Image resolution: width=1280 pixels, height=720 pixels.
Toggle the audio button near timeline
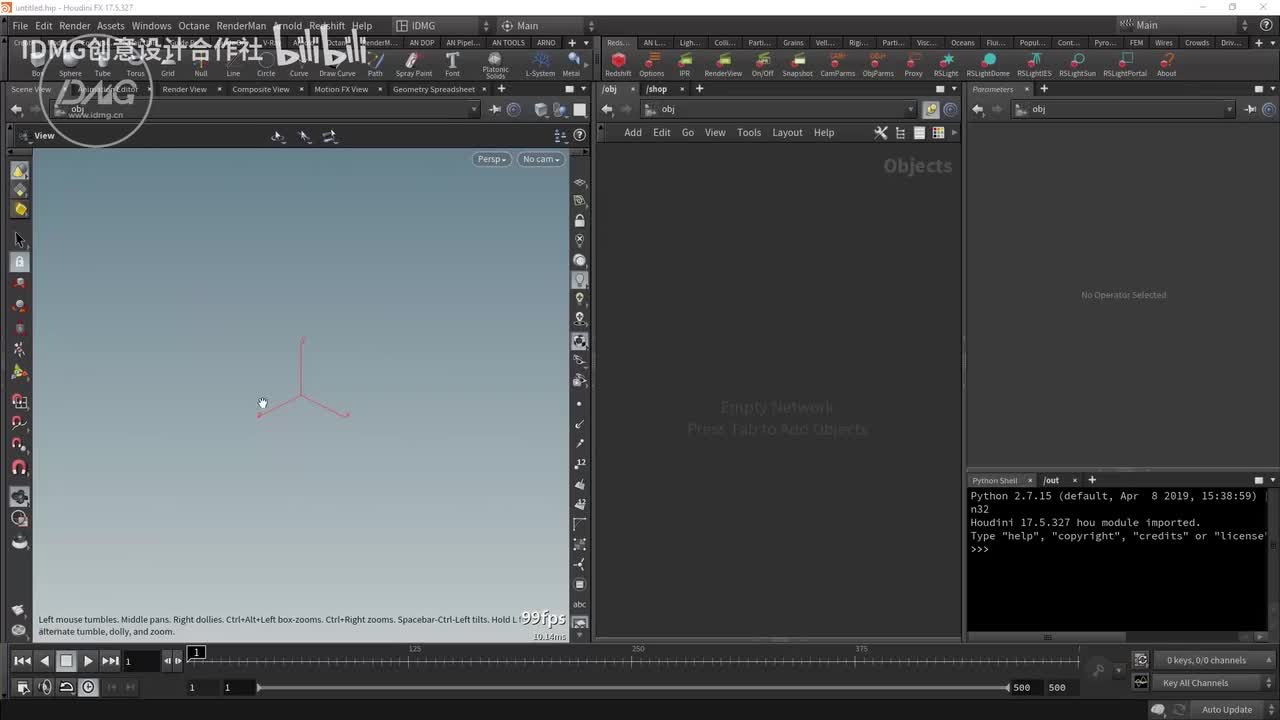[44, 687]
